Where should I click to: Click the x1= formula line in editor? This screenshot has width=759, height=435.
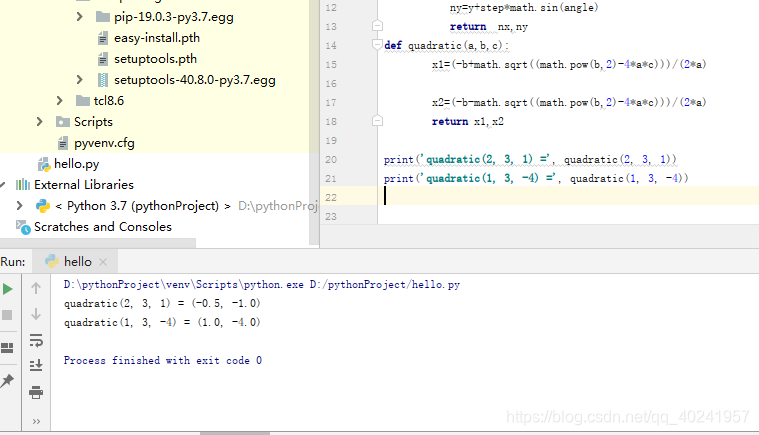pos(569,64)
